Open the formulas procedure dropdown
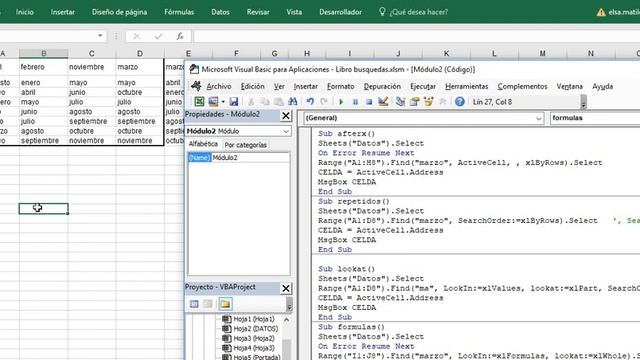This screenshot has height=360, width=640. (x=595, y=118)
